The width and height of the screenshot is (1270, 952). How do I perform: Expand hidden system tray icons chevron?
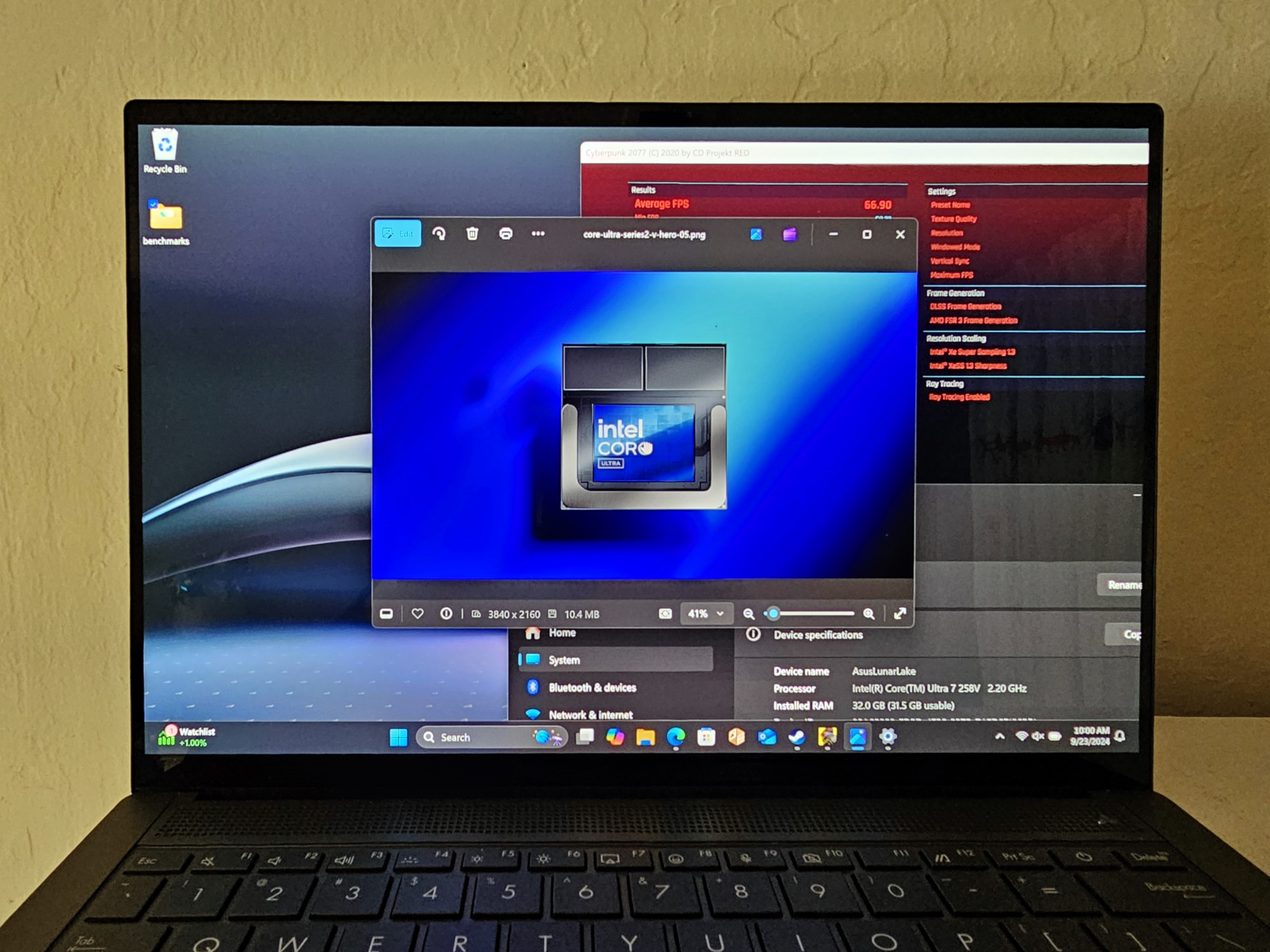(x=999, y=736)
